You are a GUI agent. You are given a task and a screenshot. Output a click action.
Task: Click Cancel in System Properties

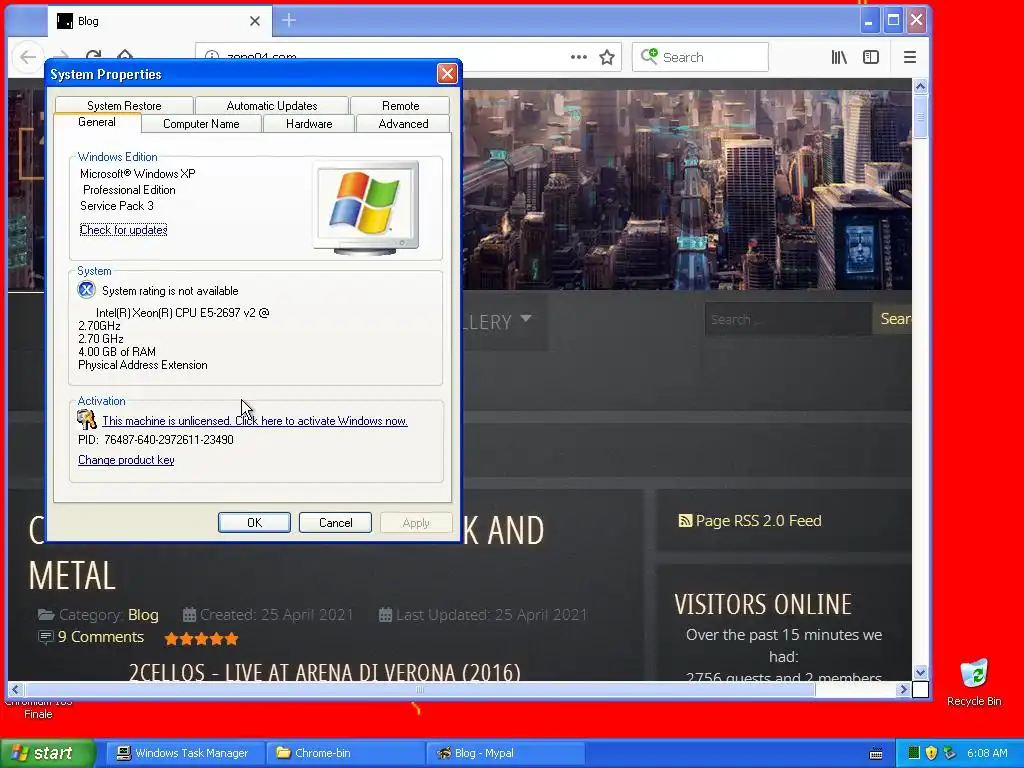point(335,522)
